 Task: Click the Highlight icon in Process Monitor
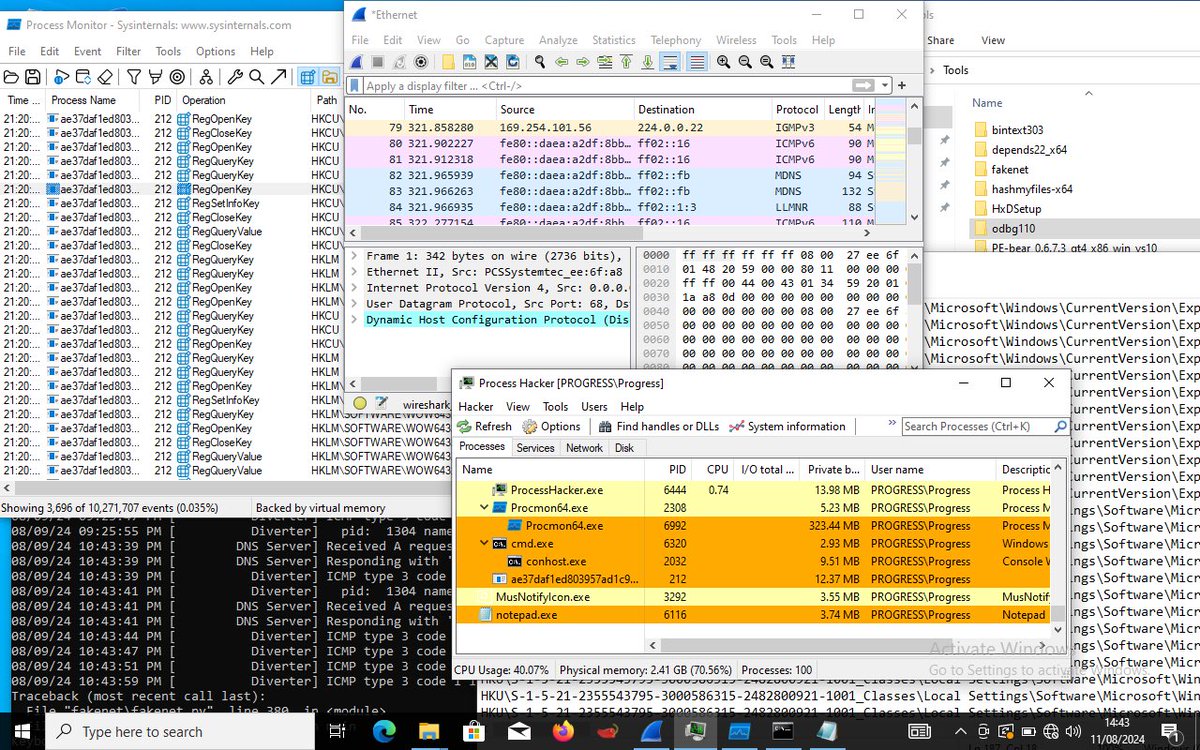coord(155,77)
